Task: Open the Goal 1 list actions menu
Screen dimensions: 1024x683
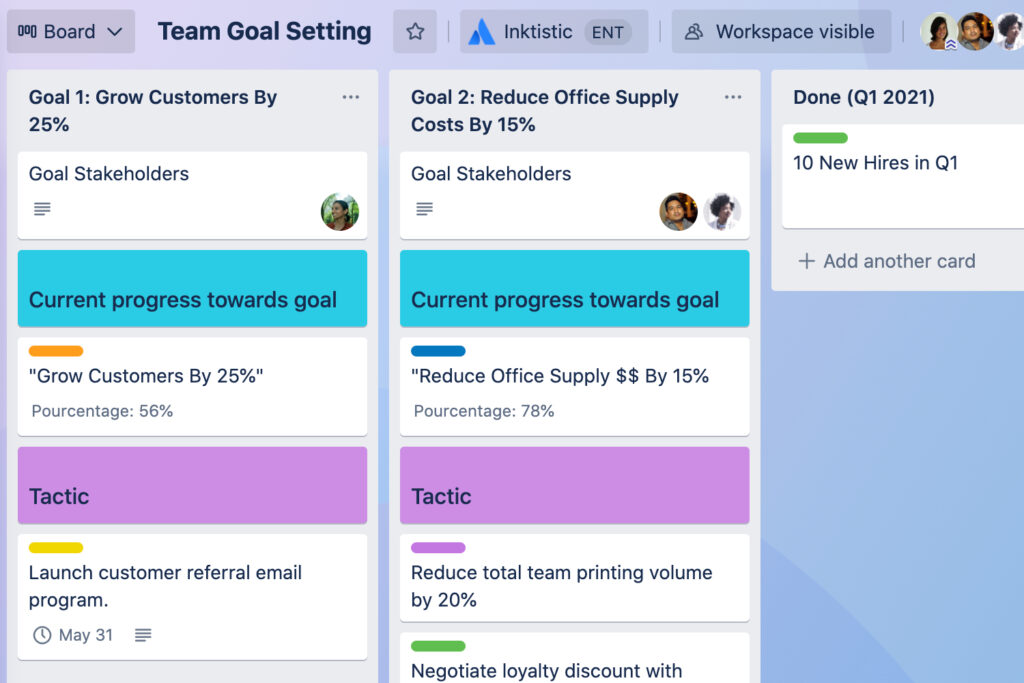Action: [x=350, y=97]
